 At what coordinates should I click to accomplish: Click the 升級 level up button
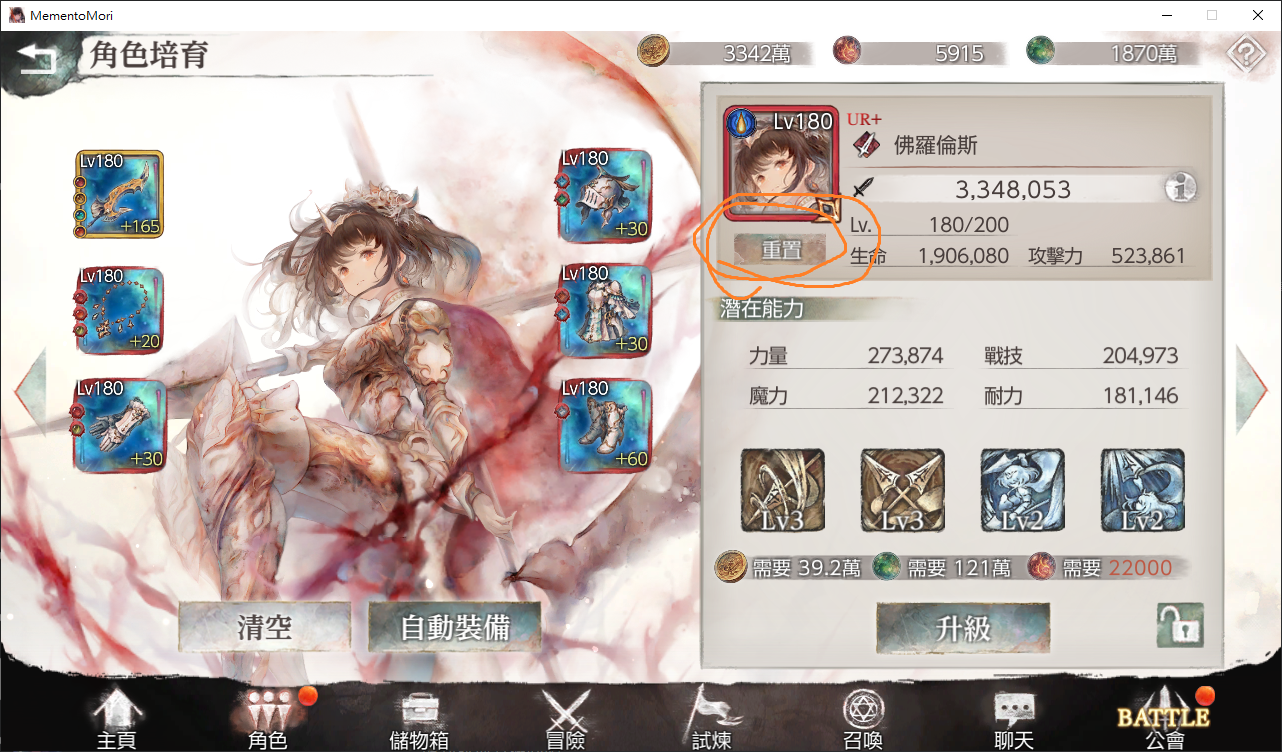point(963,628)
